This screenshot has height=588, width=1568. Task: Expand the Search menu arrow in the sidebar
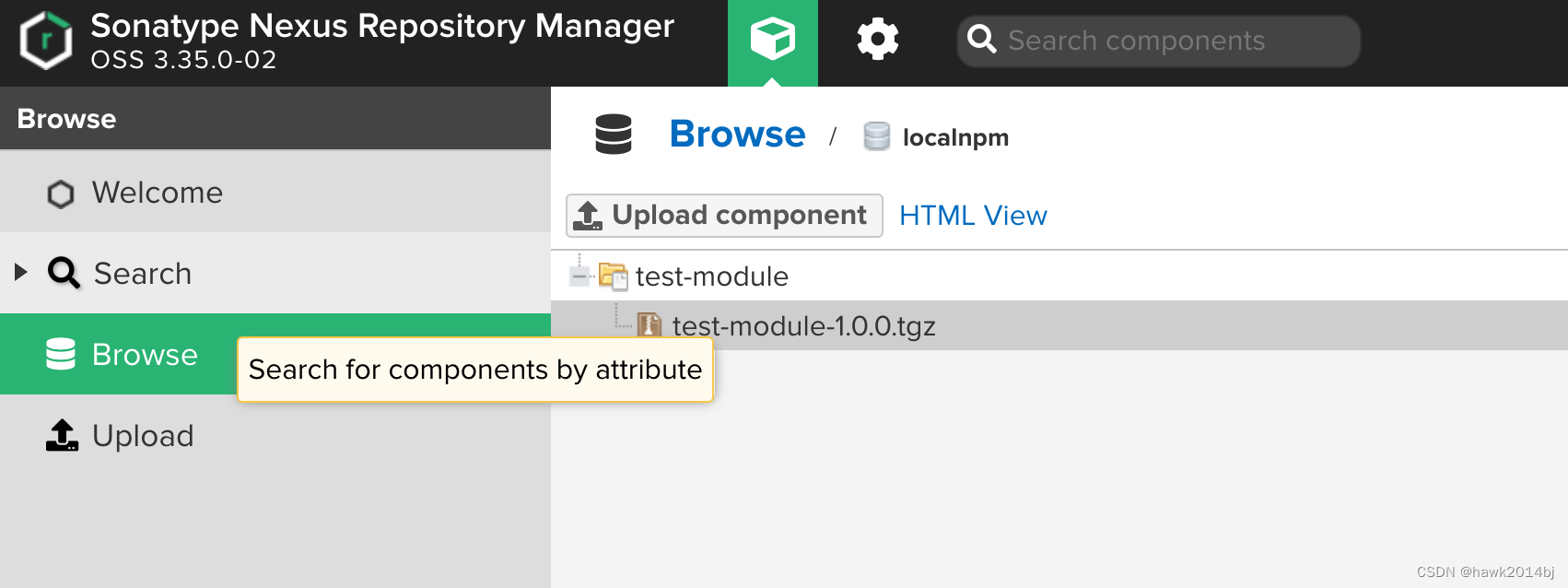[x=21, y=272]
